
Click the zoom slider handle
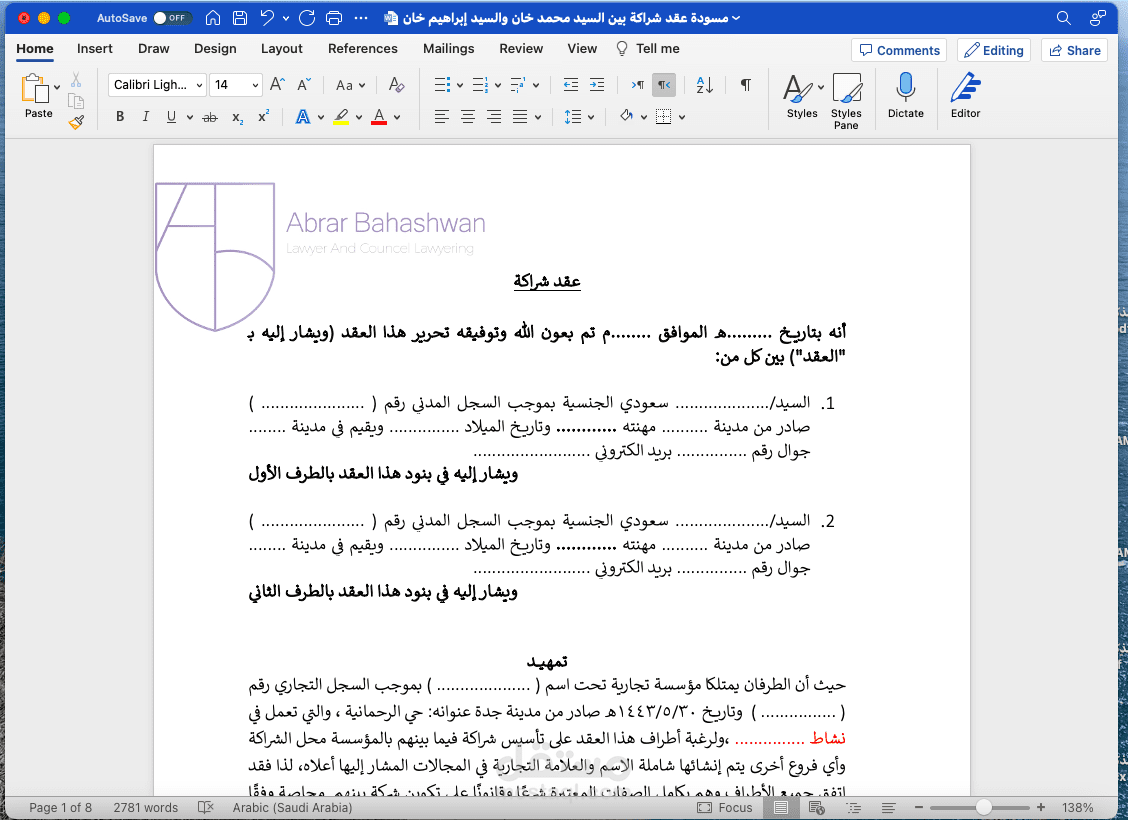[983, 808]
